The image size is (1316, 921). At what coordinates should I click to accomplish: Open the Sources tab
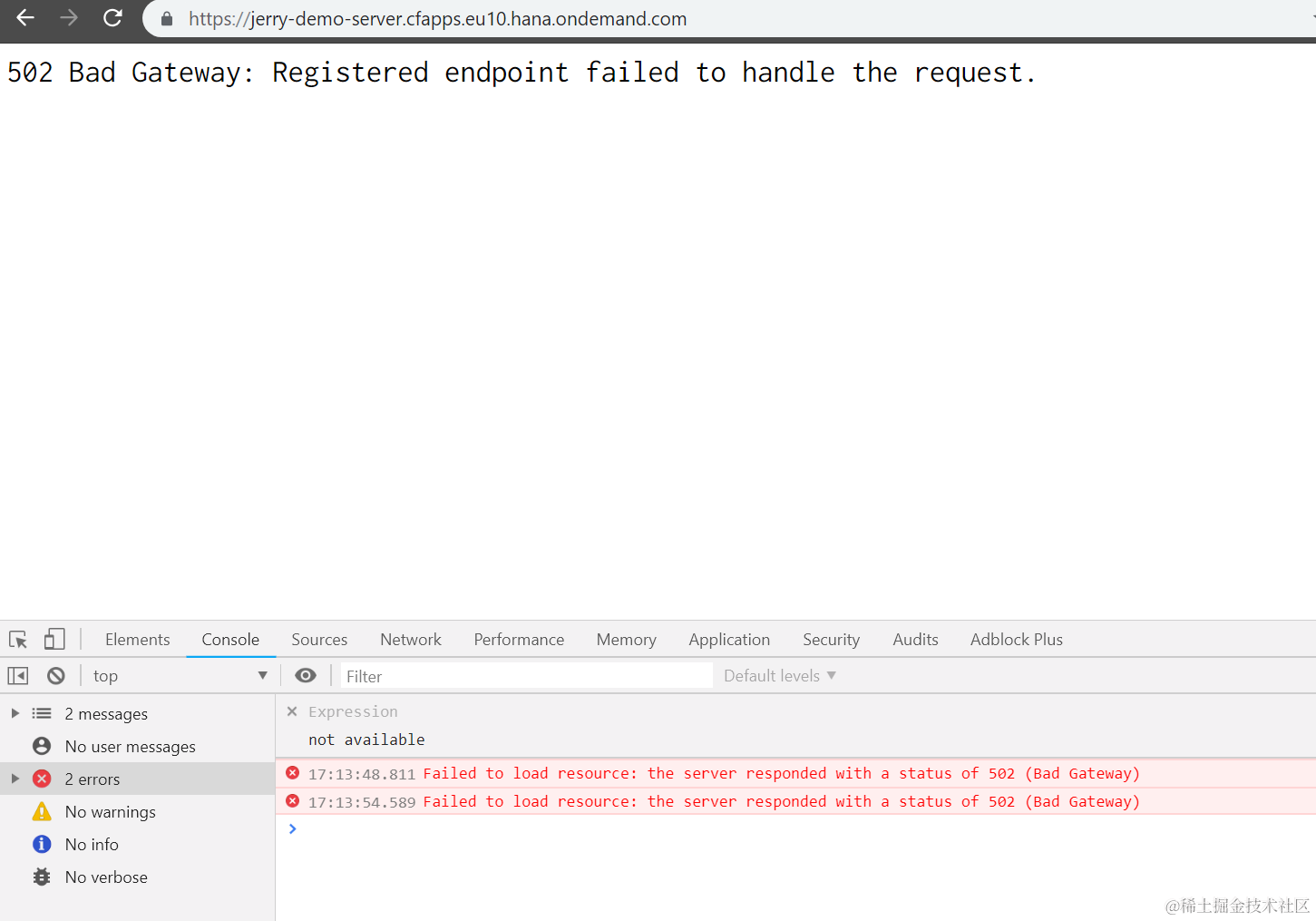click(319, 640)
